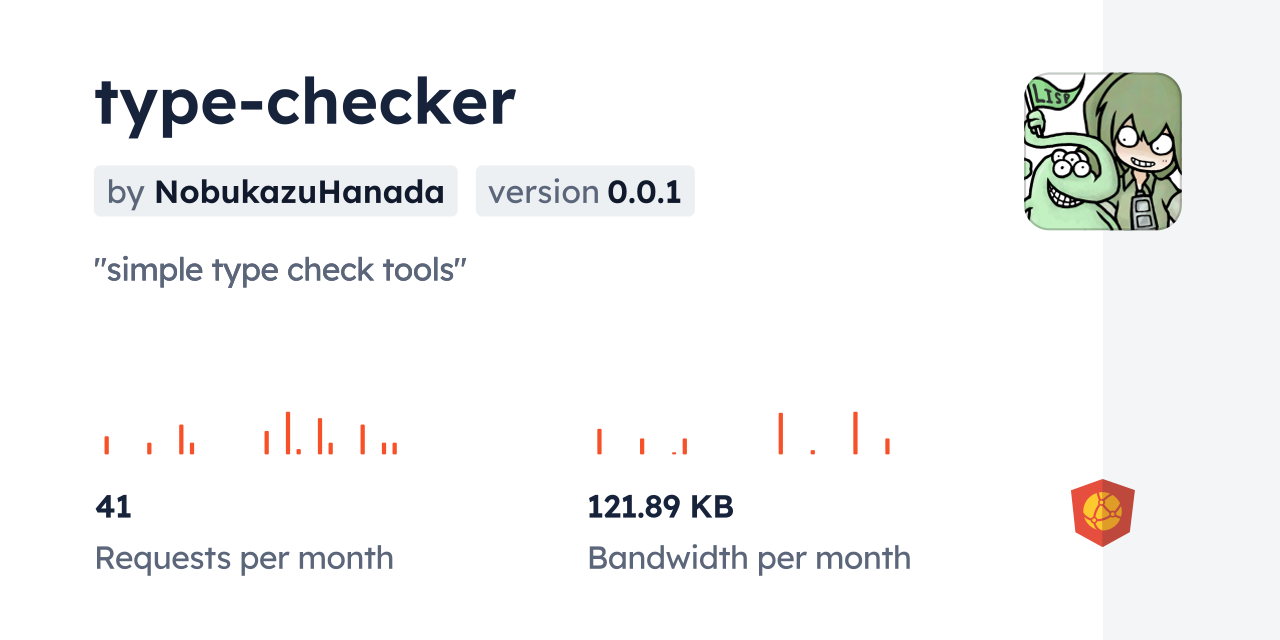Click the leftmost bar of bandwidth sparkline

click(599, 441)
